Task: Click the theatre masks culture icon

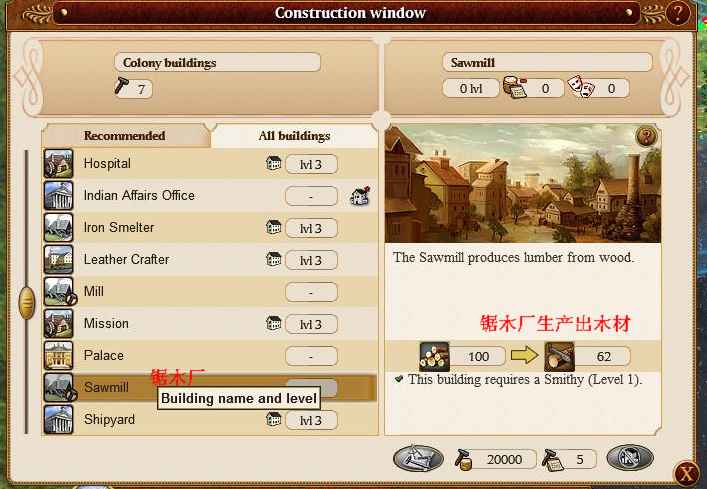Action: pos(581,87)
